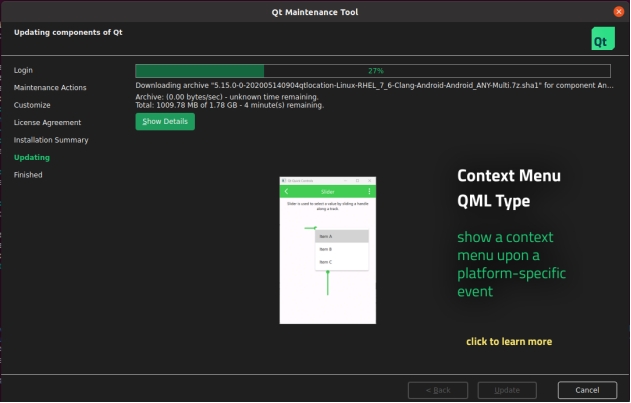Click the 'Total: 1009.78 MB of 1.78 GB' text
Screen dimensions: 631x403
click(229, 105)
